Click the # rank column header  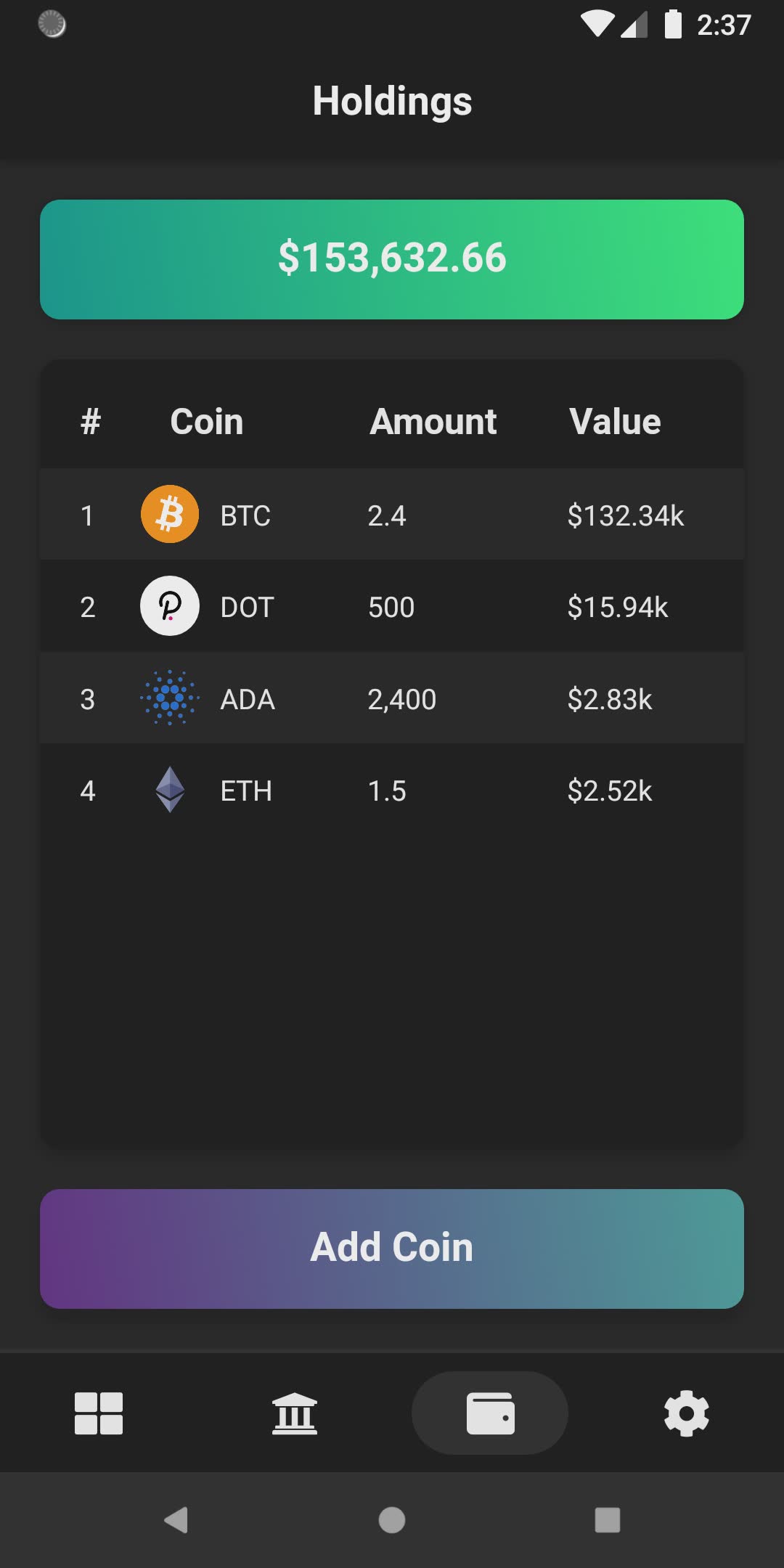90,422
